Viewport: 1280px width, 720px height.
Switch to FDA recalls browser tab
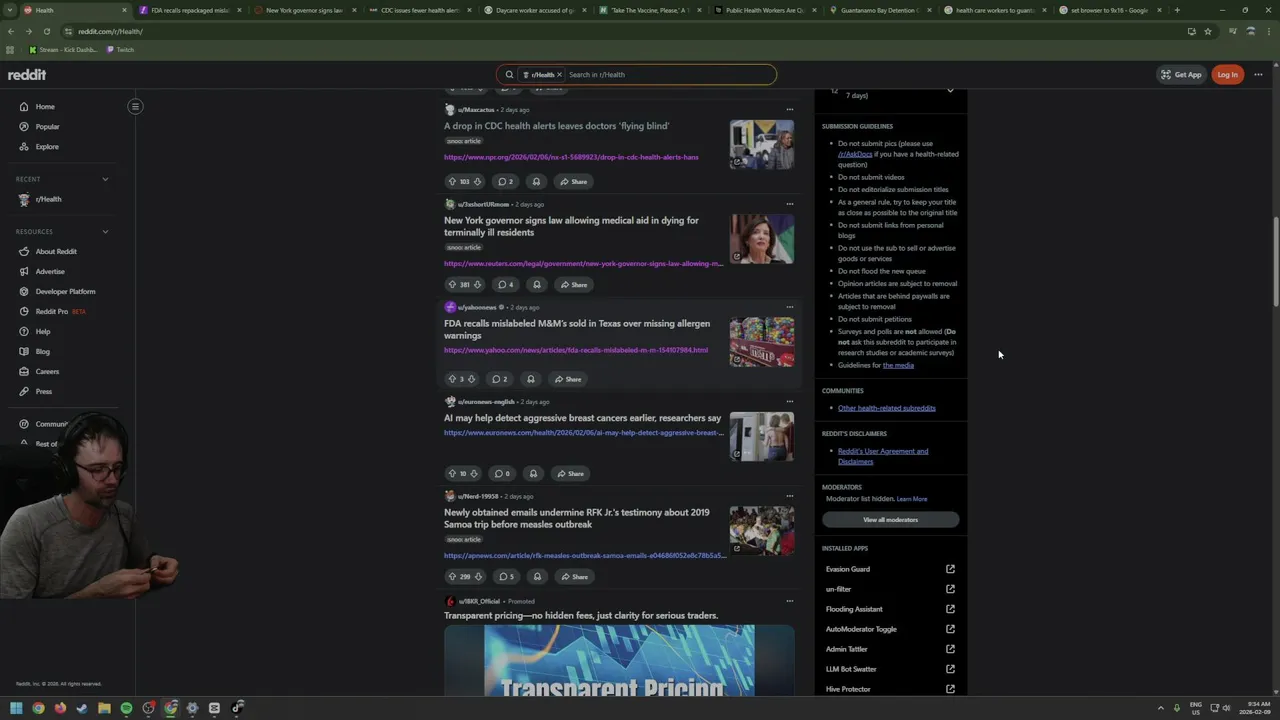click(190, 10)
